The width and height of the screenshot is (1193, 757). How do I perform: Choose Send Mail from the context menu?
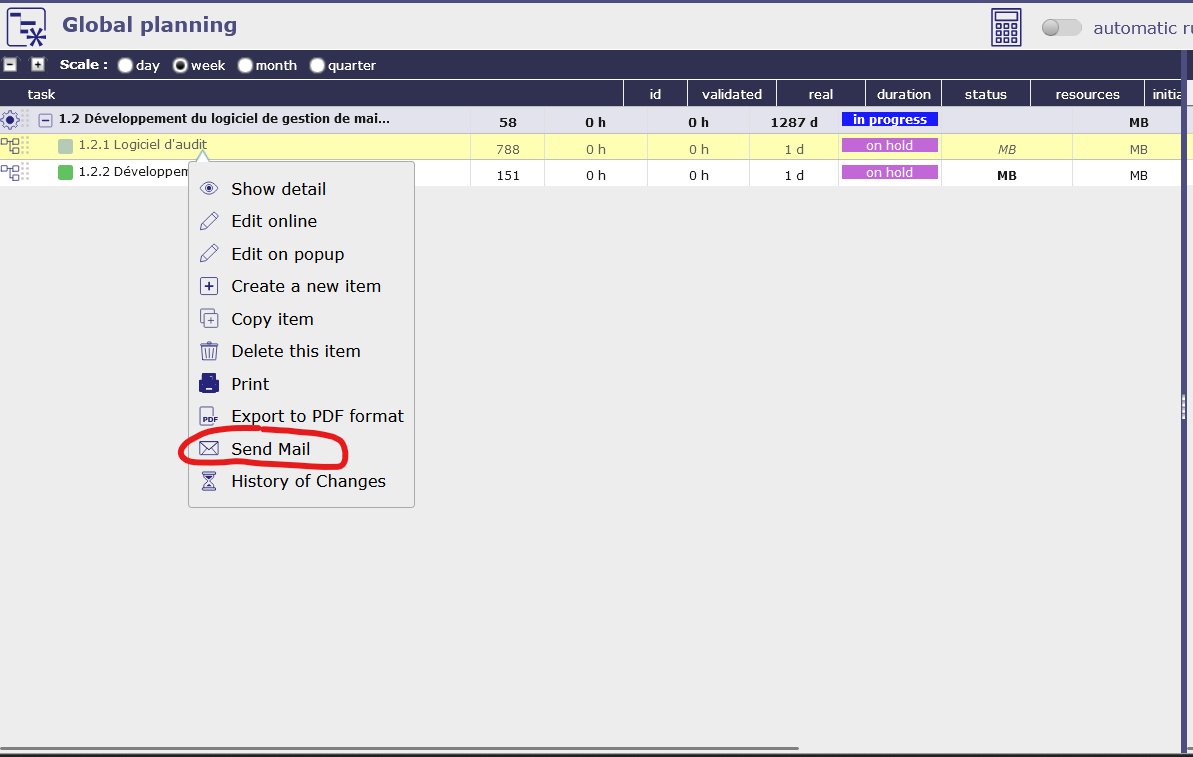270,449
